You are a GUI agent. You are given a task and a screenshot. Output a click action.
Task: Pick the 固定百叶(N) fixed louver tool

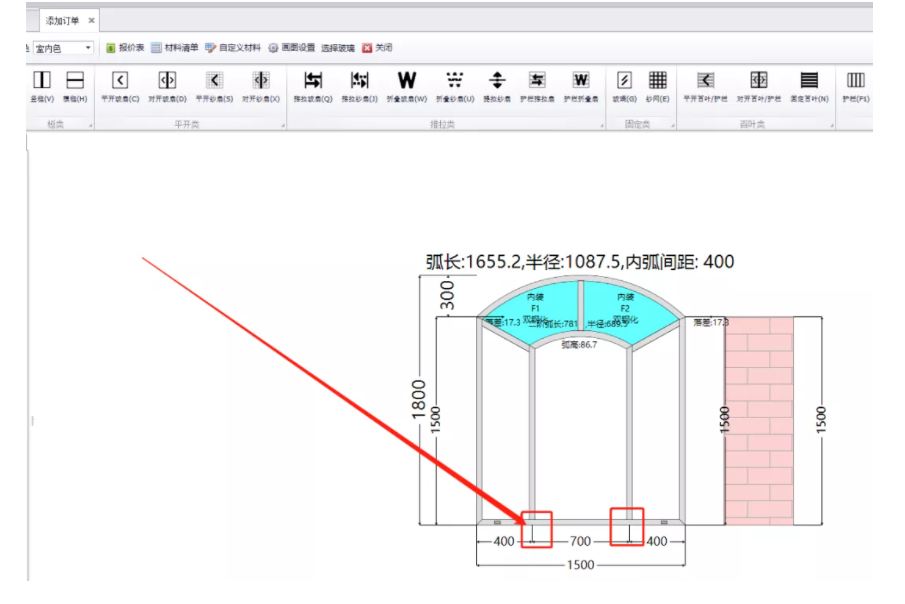(x=809, y=85)
